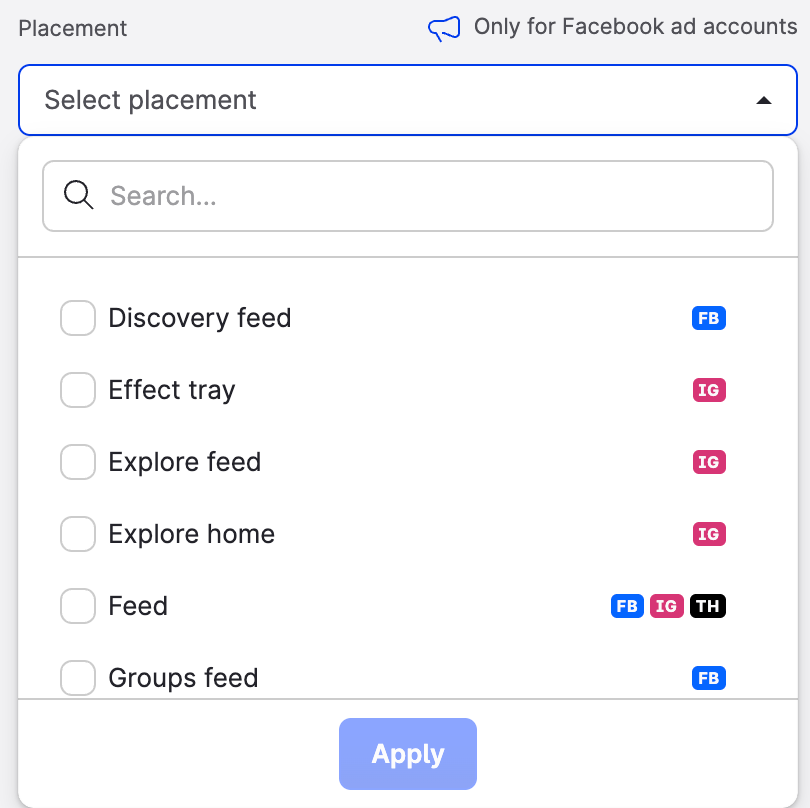
Task: Click the dropdown caret arrow
Action: click(763, 100)
